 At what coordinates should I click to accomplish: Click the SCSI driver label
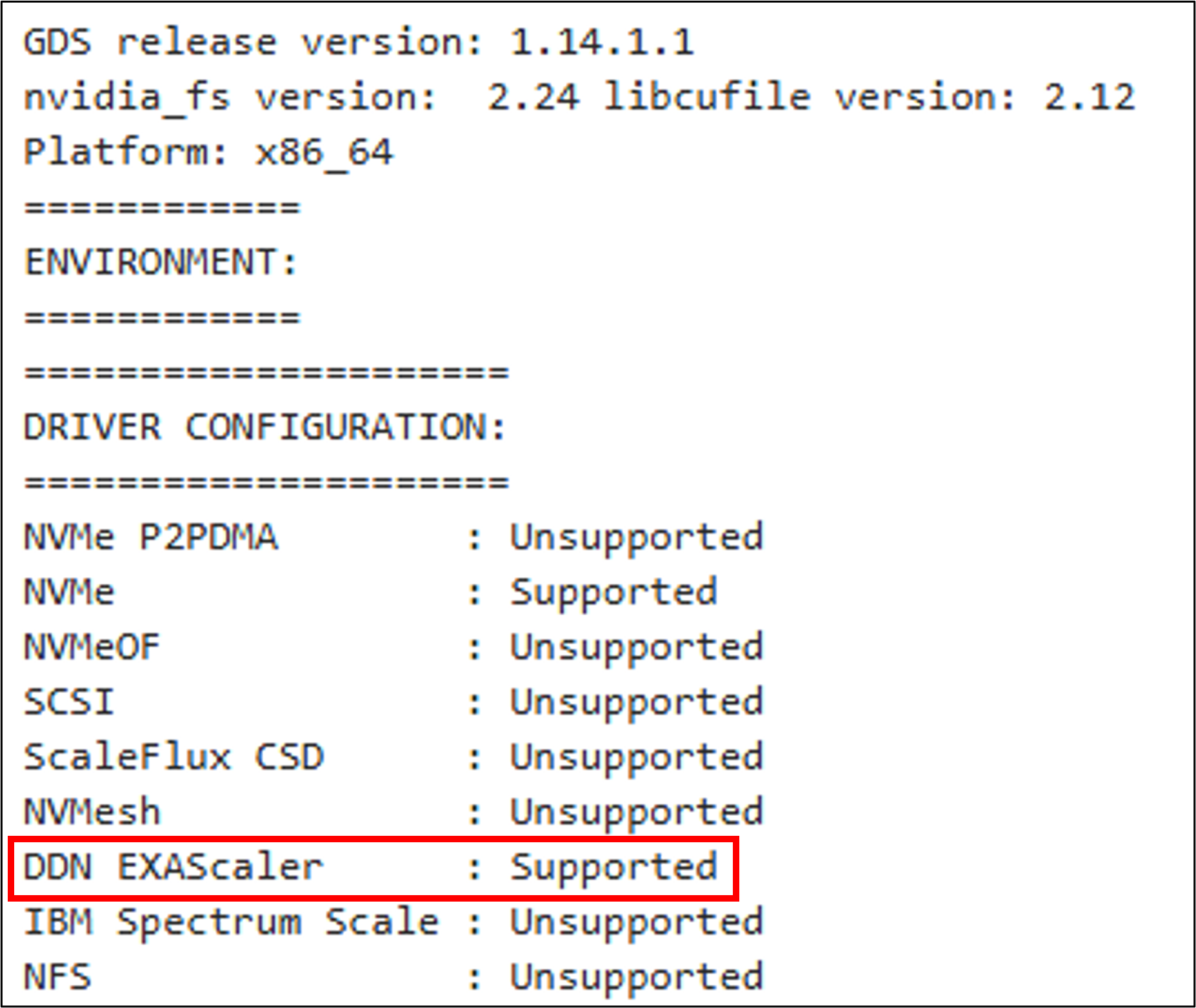(68, 702)
